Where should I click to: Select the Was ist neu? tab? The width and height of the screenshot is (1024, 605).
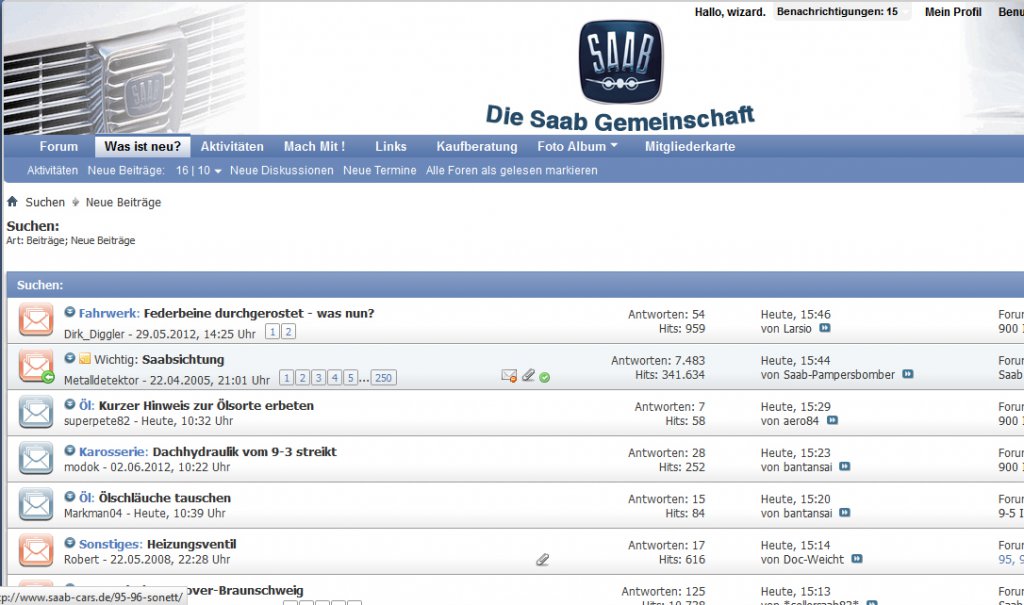[x=142, y=146]
